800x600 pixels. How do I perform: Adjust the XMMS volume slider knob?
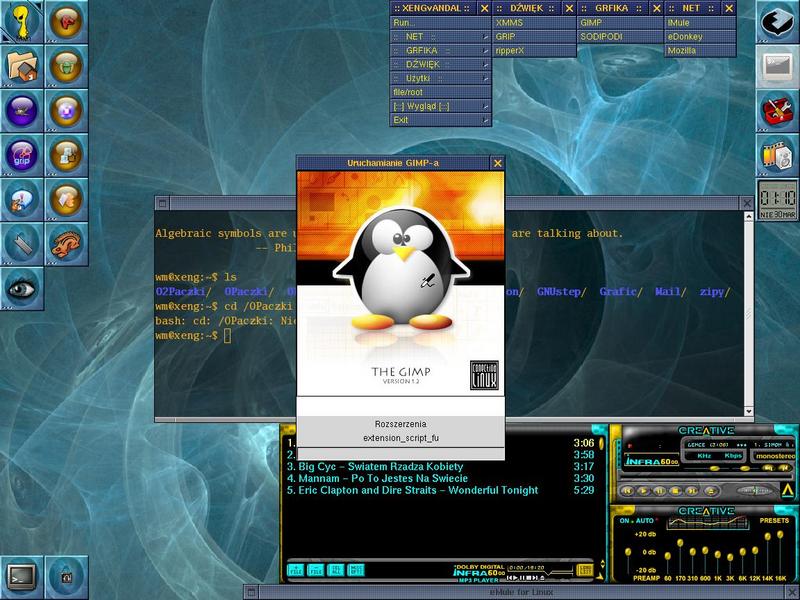(714, 468)
